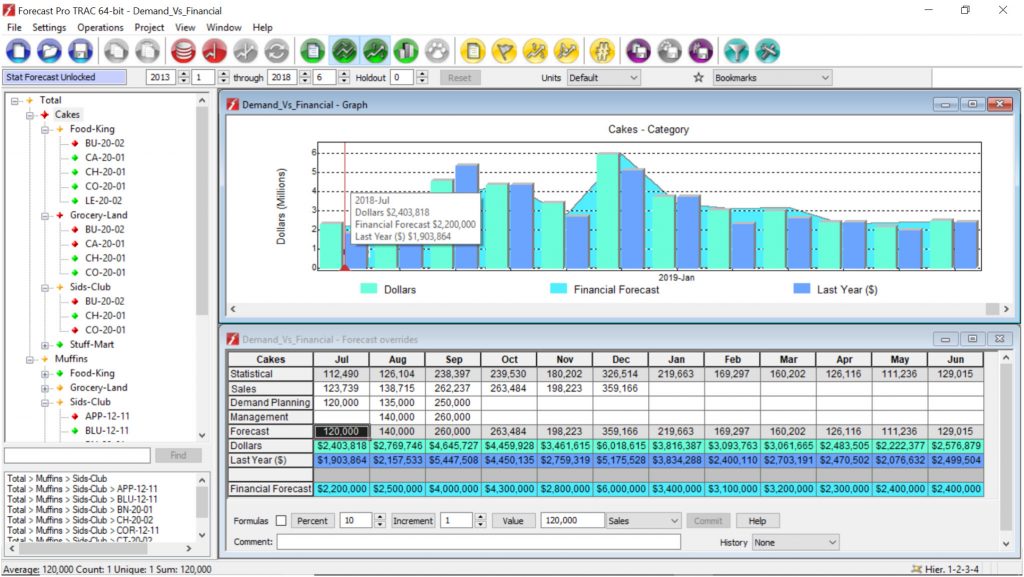Click the gray disk icon between the purple icons
The image size is (1024, 577).
point(669,51)
